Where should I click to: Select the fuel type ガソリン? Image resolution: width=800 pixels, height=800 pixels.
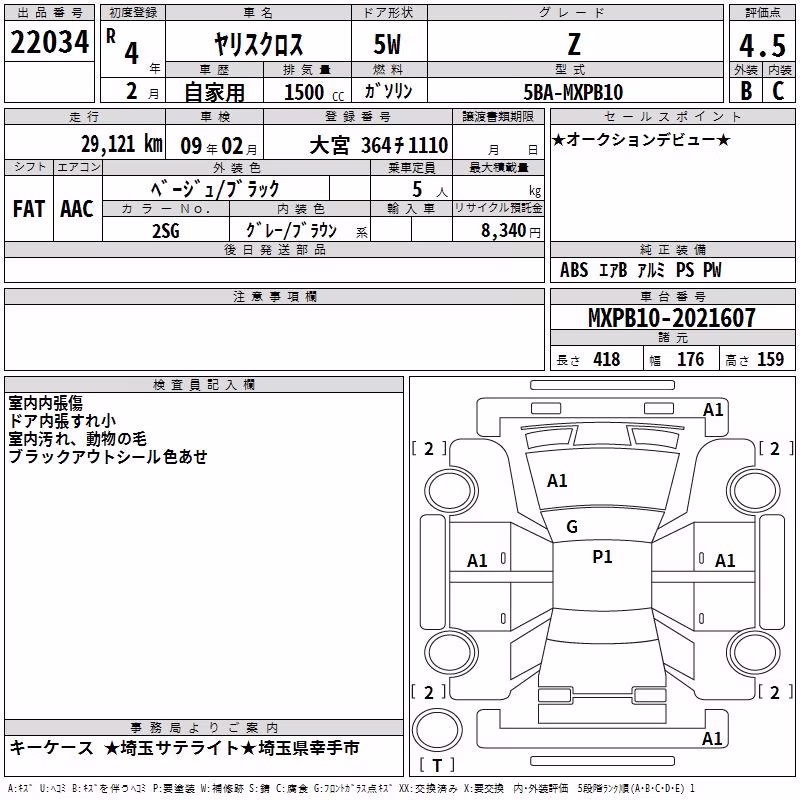[x=388, y=91]
